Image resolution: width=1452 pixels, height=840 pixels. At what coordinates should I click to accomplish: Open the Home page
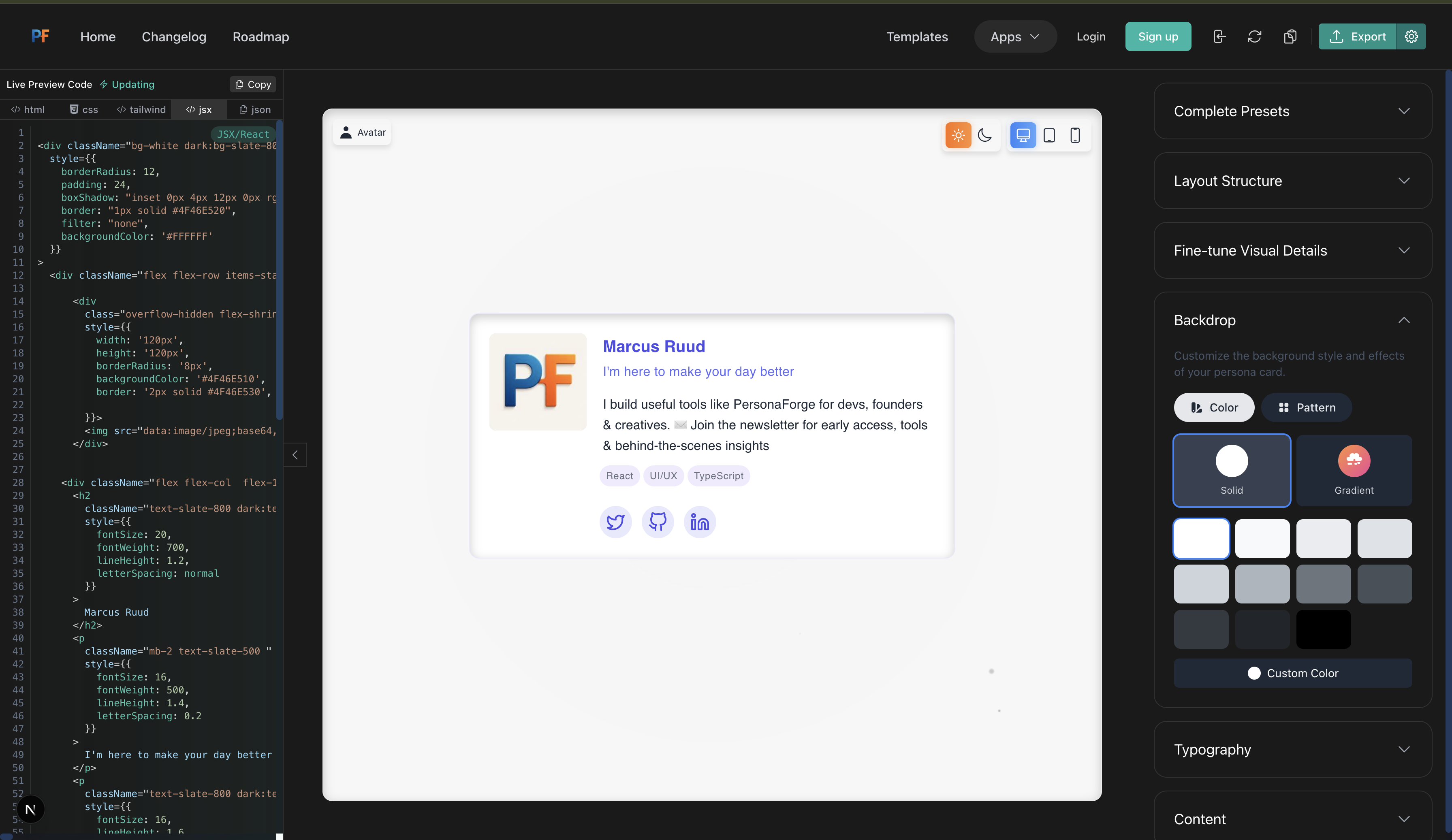click(x=98, y=37)
